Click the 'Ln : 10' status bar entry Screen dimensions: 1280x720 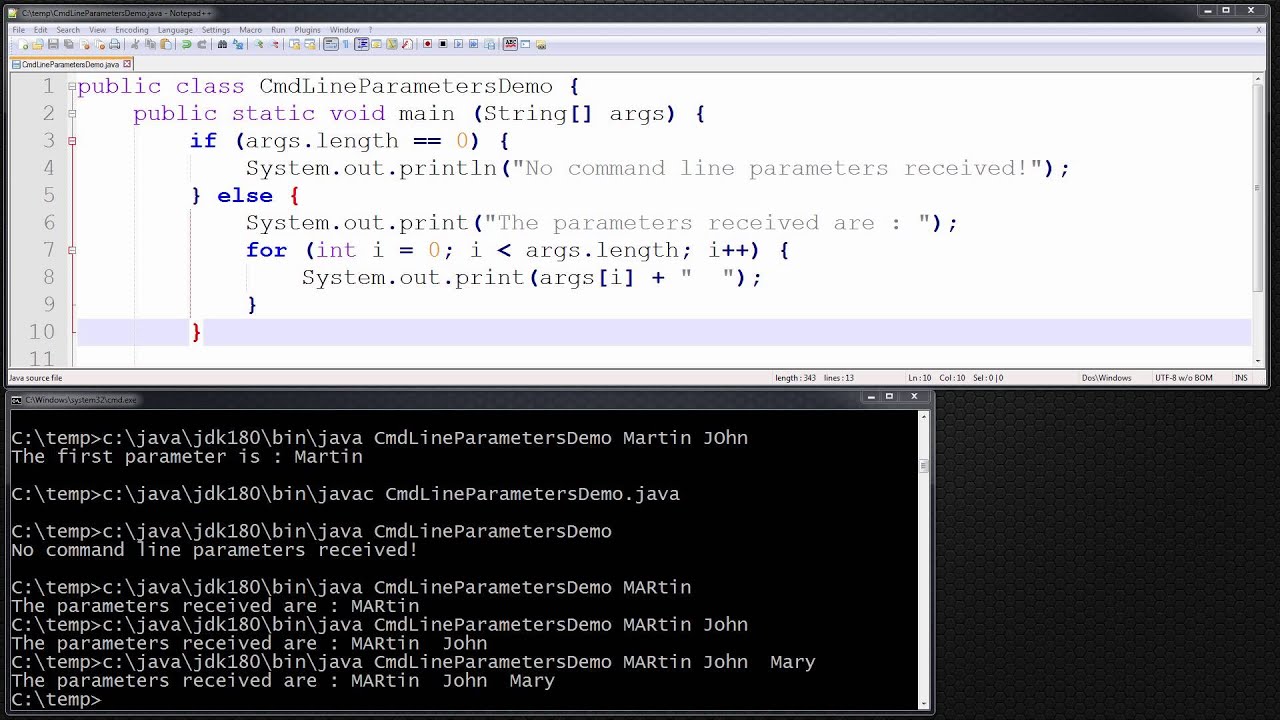[x=919, y=378]
